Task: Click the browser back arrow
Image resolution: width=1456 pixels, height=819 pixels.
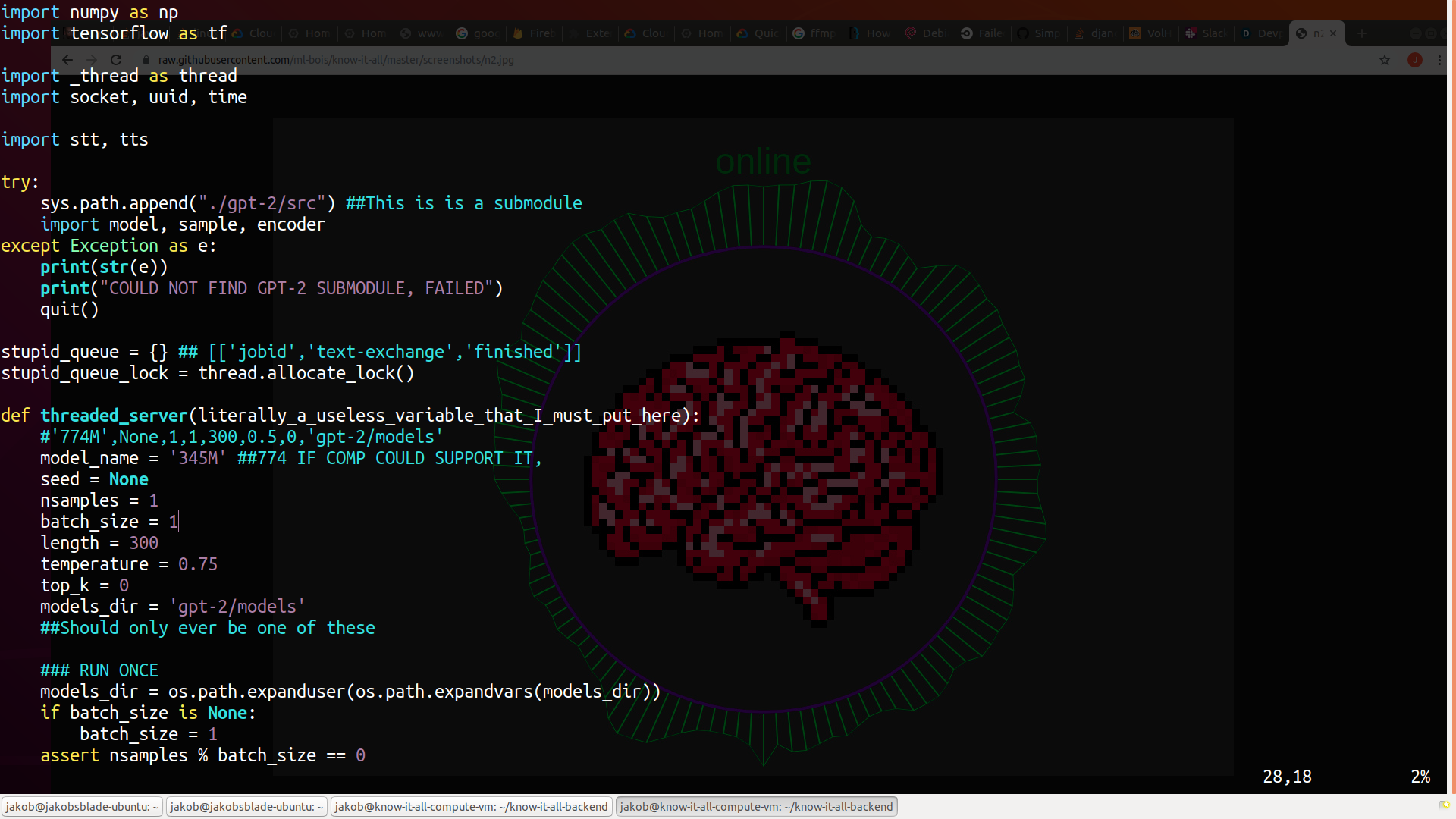Action: click(67, 60)
